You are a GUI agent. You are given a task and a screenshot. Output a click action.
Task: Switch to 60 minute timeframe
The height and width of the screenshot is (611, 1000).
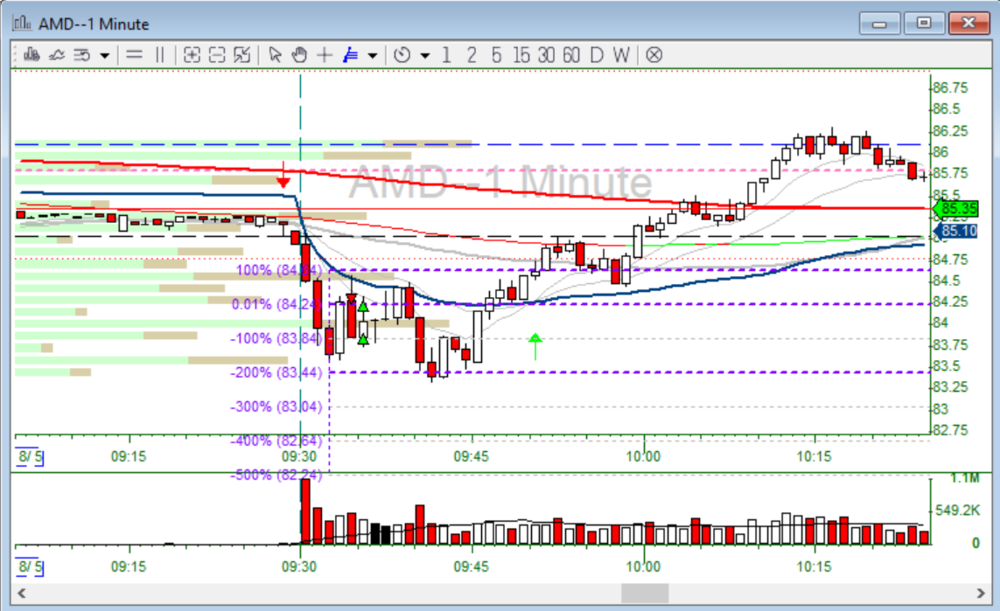[571, 55]
